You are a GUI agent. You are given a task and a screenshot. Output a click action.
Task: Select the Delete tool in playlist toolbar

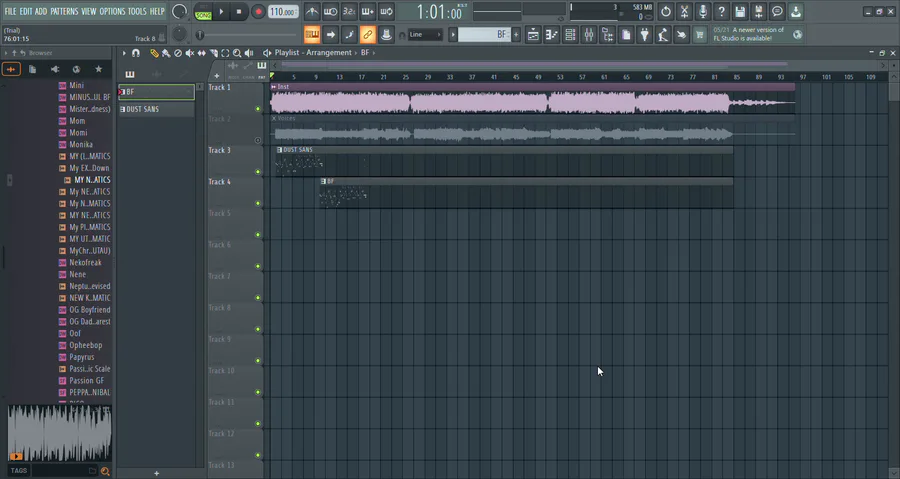tap(178, 53)
